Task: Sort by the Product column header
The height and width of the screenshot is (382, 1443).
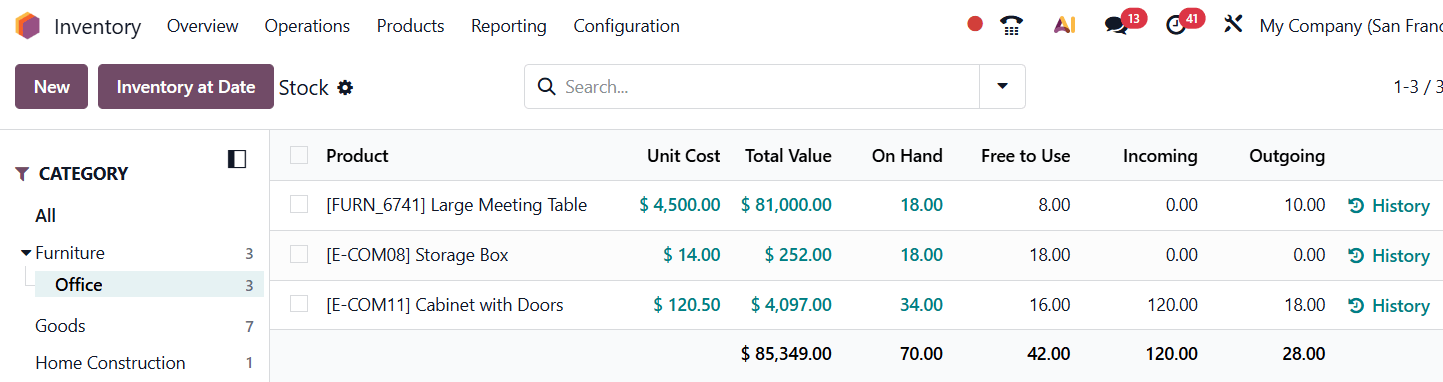Action: pos(357,156)
